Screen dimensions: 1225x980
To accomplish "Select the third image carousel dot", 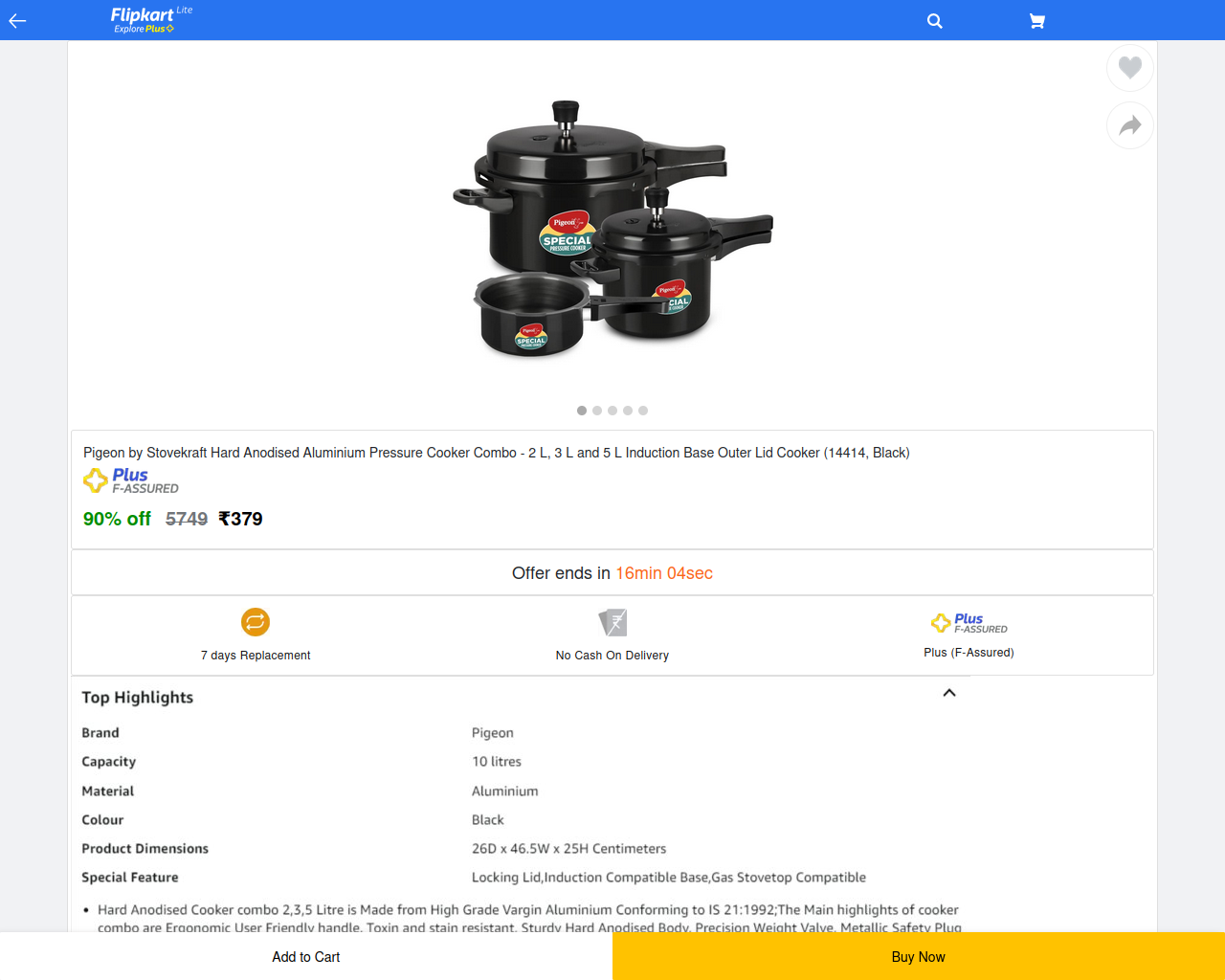I will [x=612, y=411].
